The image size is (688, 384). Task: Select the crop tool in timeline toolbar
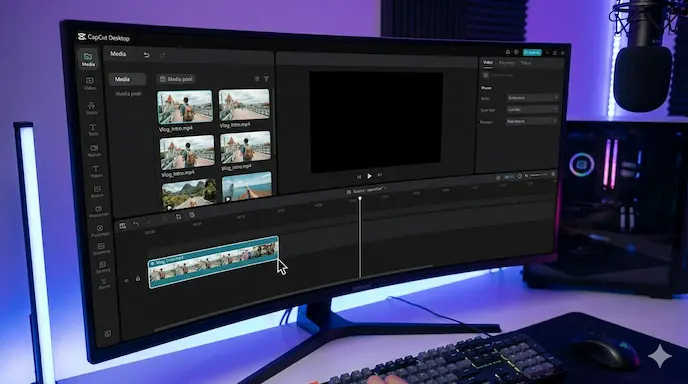(178, 216)
